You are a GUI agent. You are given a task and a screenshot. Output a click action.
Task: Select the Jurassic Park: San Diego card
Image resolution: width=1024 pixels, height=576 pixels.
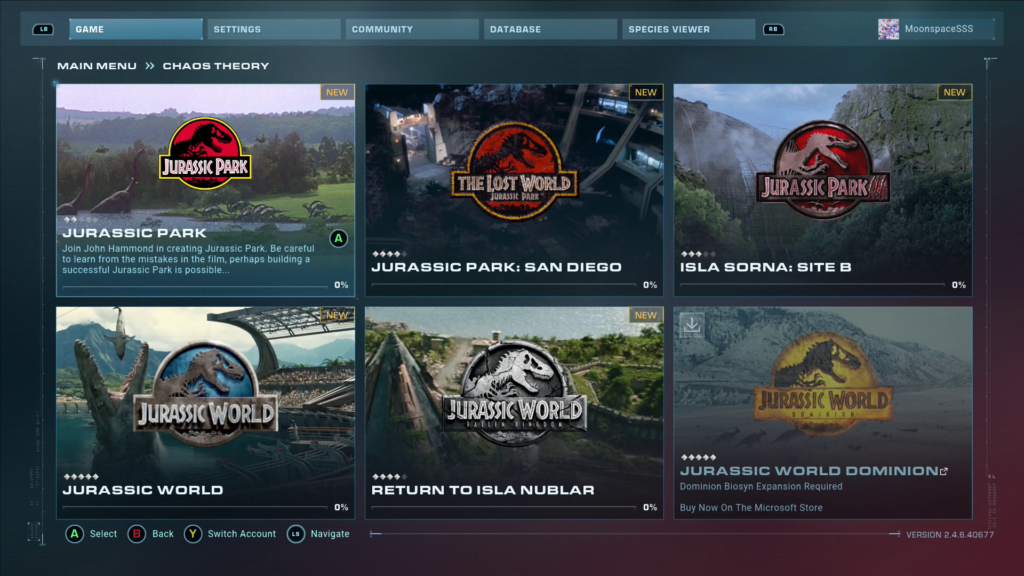pyautogui.click(x=515, y=190)
